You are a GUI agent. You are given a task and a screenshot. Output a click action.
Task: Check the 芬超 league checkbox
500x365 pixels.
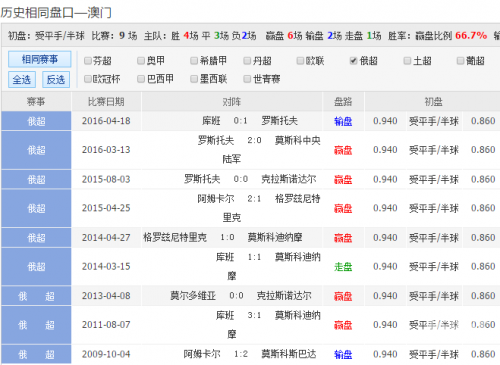(88, 61)
